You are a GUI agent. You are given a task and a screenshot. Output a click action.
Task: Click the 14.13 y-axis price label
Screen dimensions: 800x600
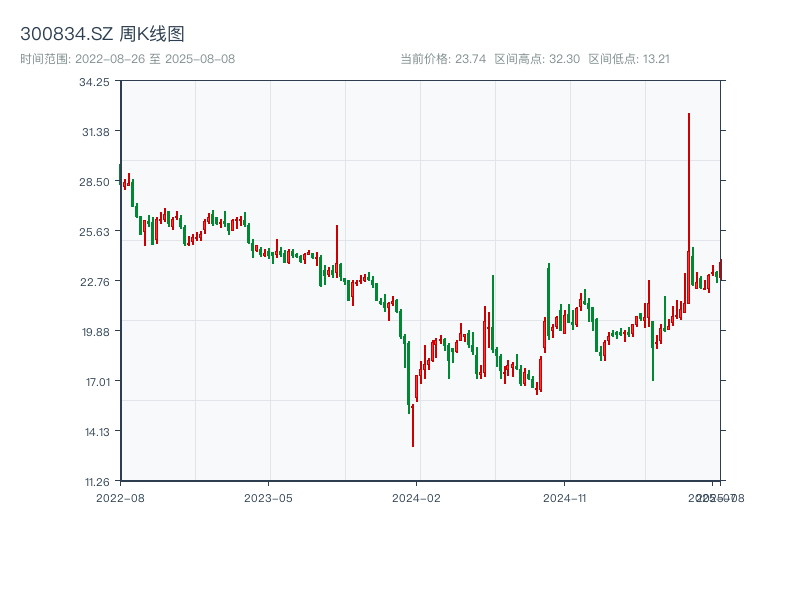click(x=95, y=432)
